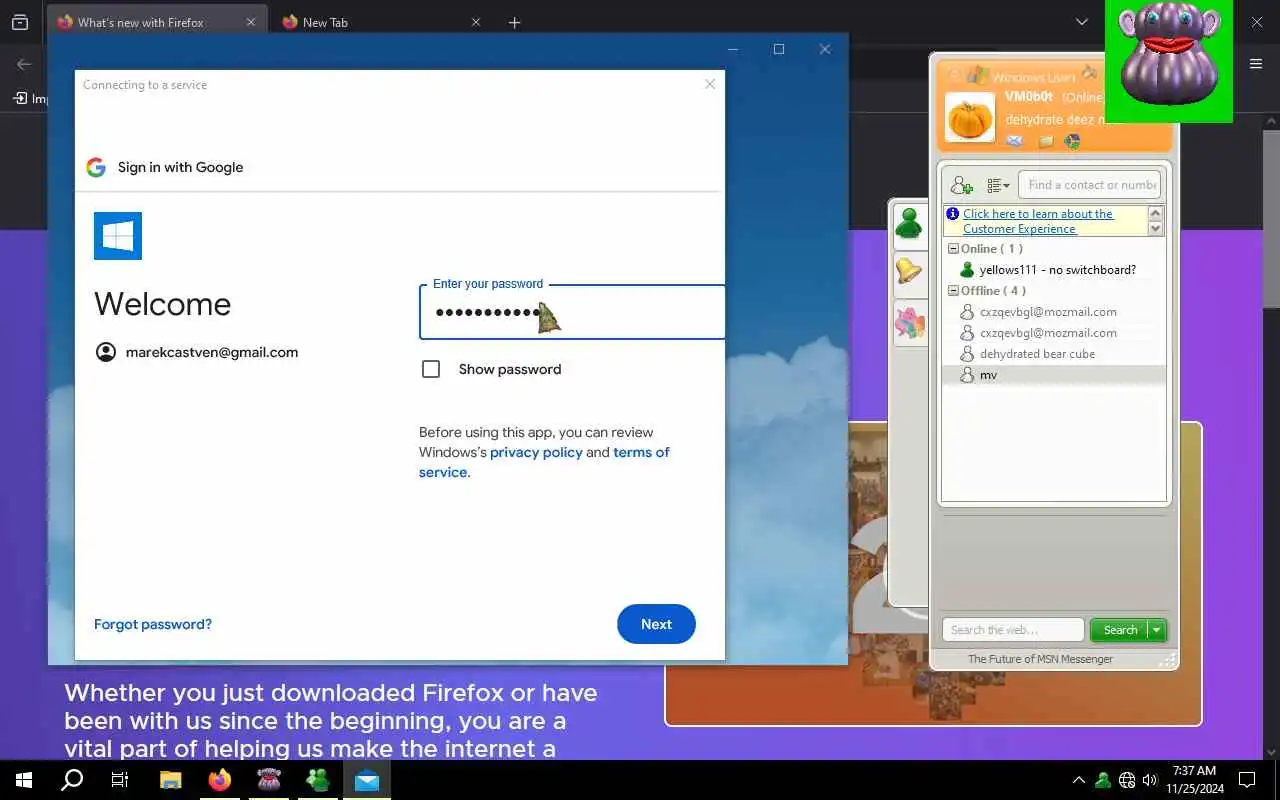Click the notice banner scroll down arrow
Viewport: 1280px width, 800px height.
coord(1156,229)
